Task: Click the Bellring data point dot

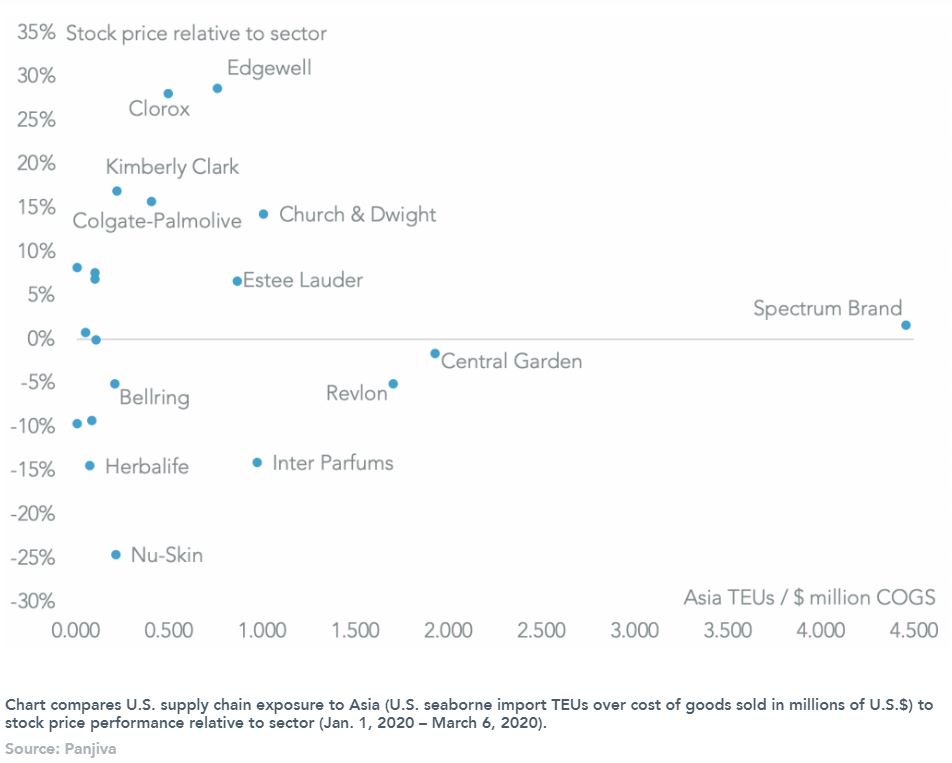Action: point(115,383)
